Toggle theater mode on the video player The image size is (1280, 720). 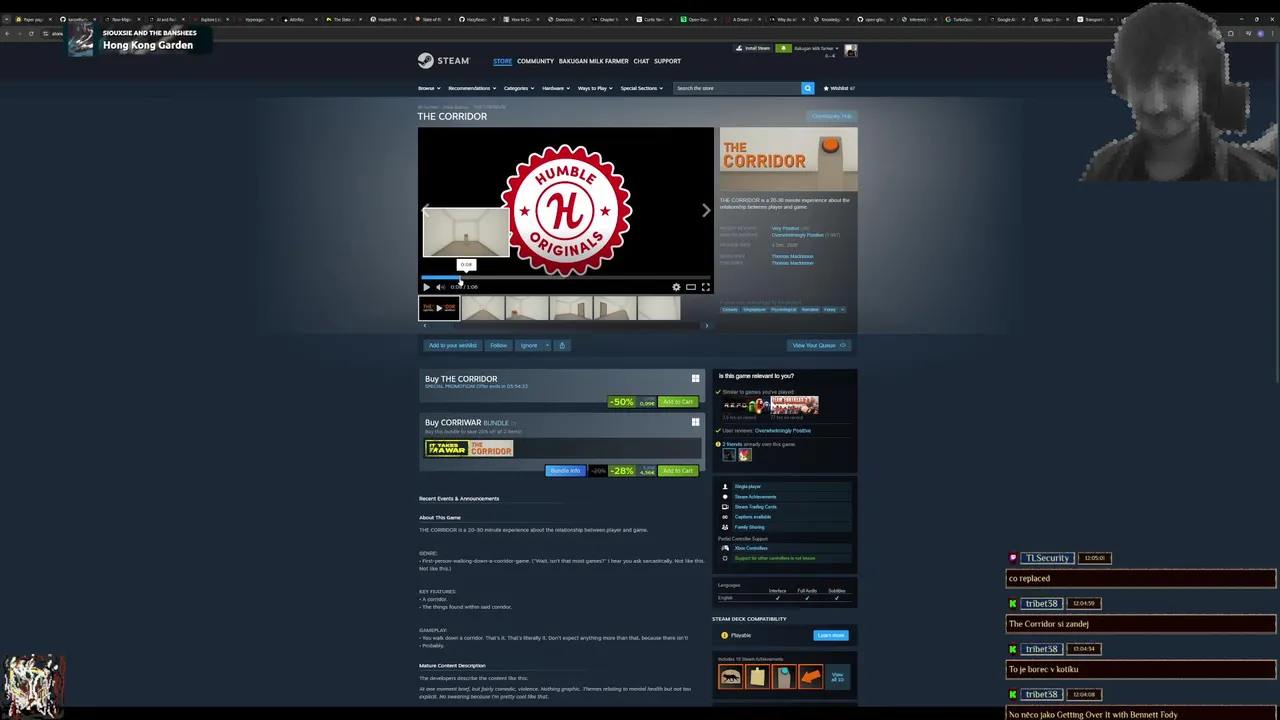[x=691, y=287]
